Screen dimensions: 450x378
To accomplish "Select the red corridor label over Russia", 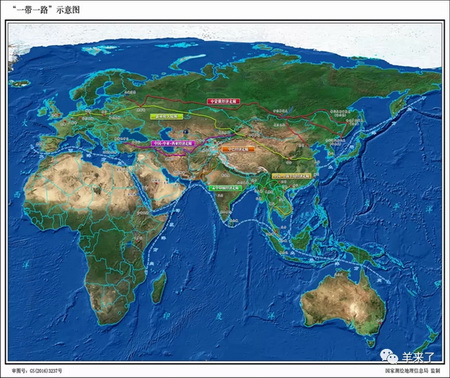I will [x=223, y=101].
